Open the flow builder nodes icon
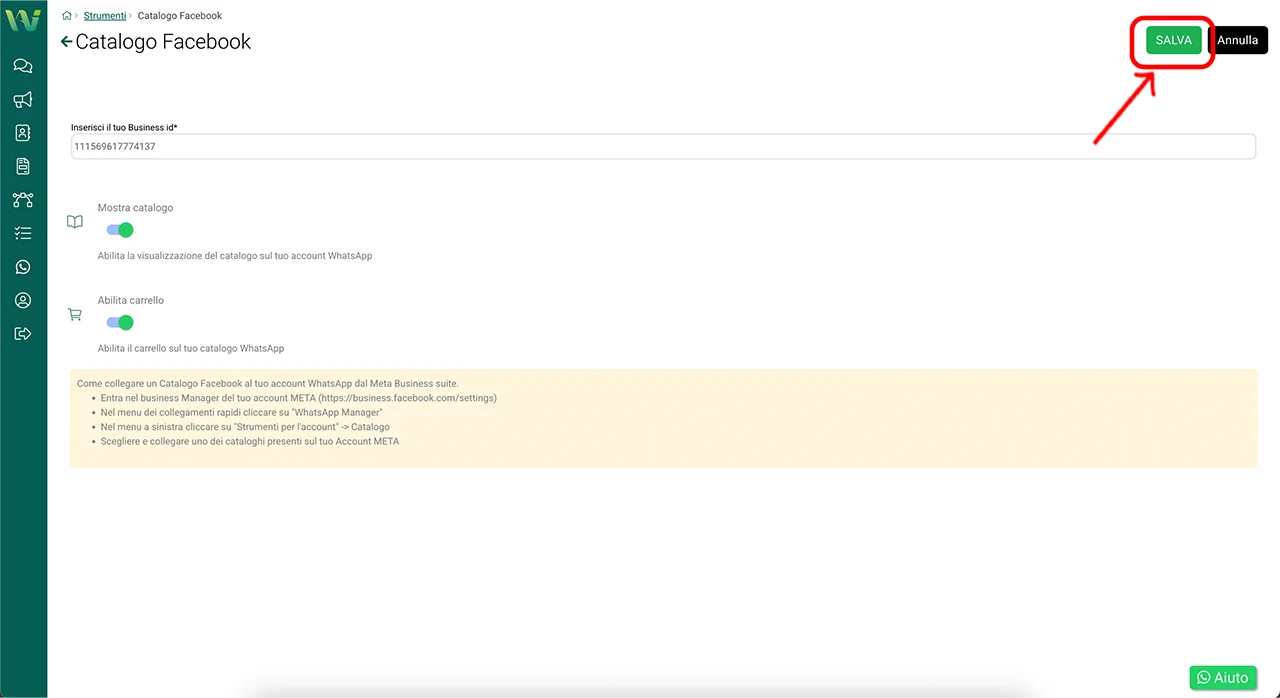1280x698 pixels. point(23,200)
